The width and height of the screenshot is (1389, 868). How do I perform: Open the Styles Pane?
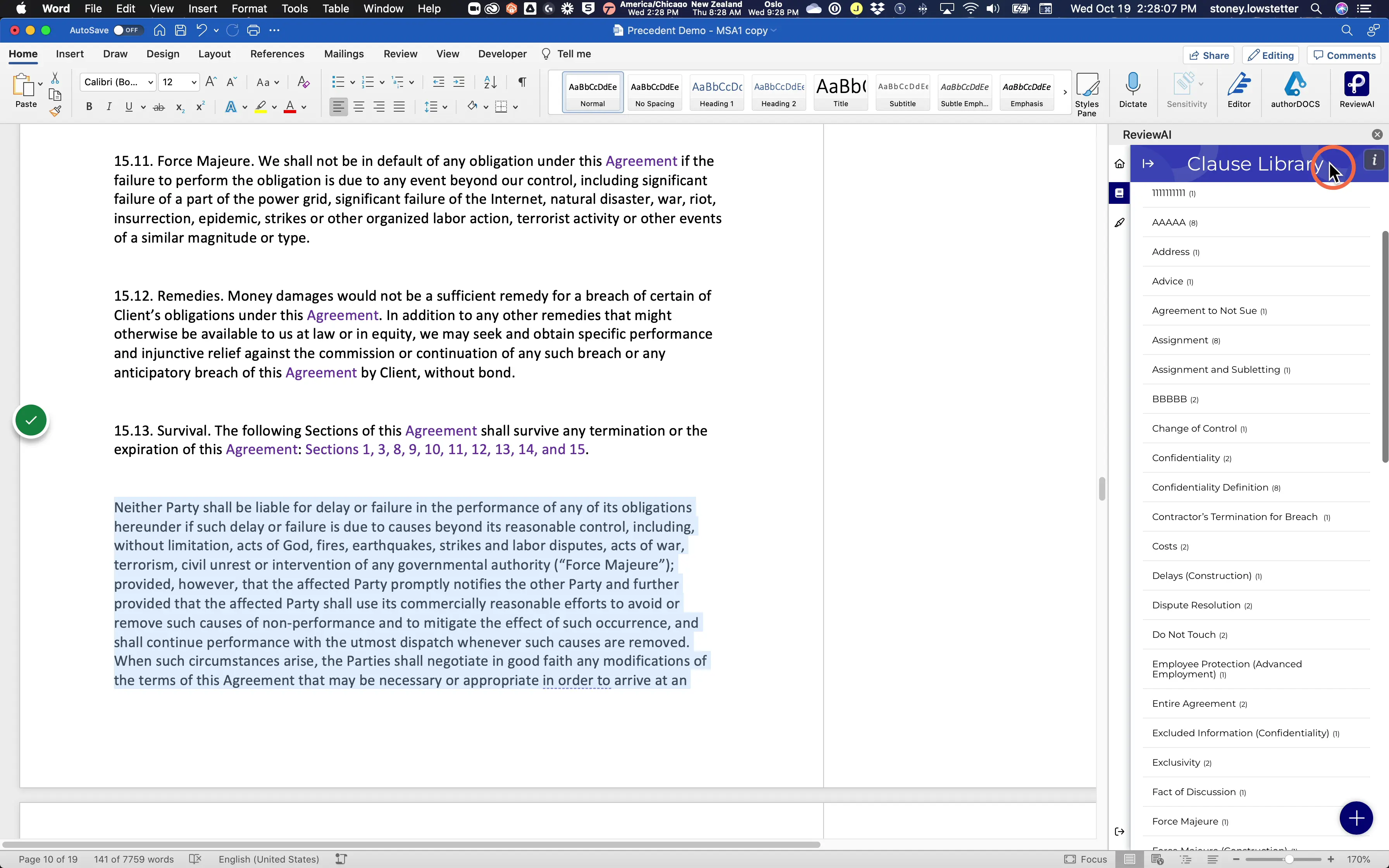[1087, 94]
